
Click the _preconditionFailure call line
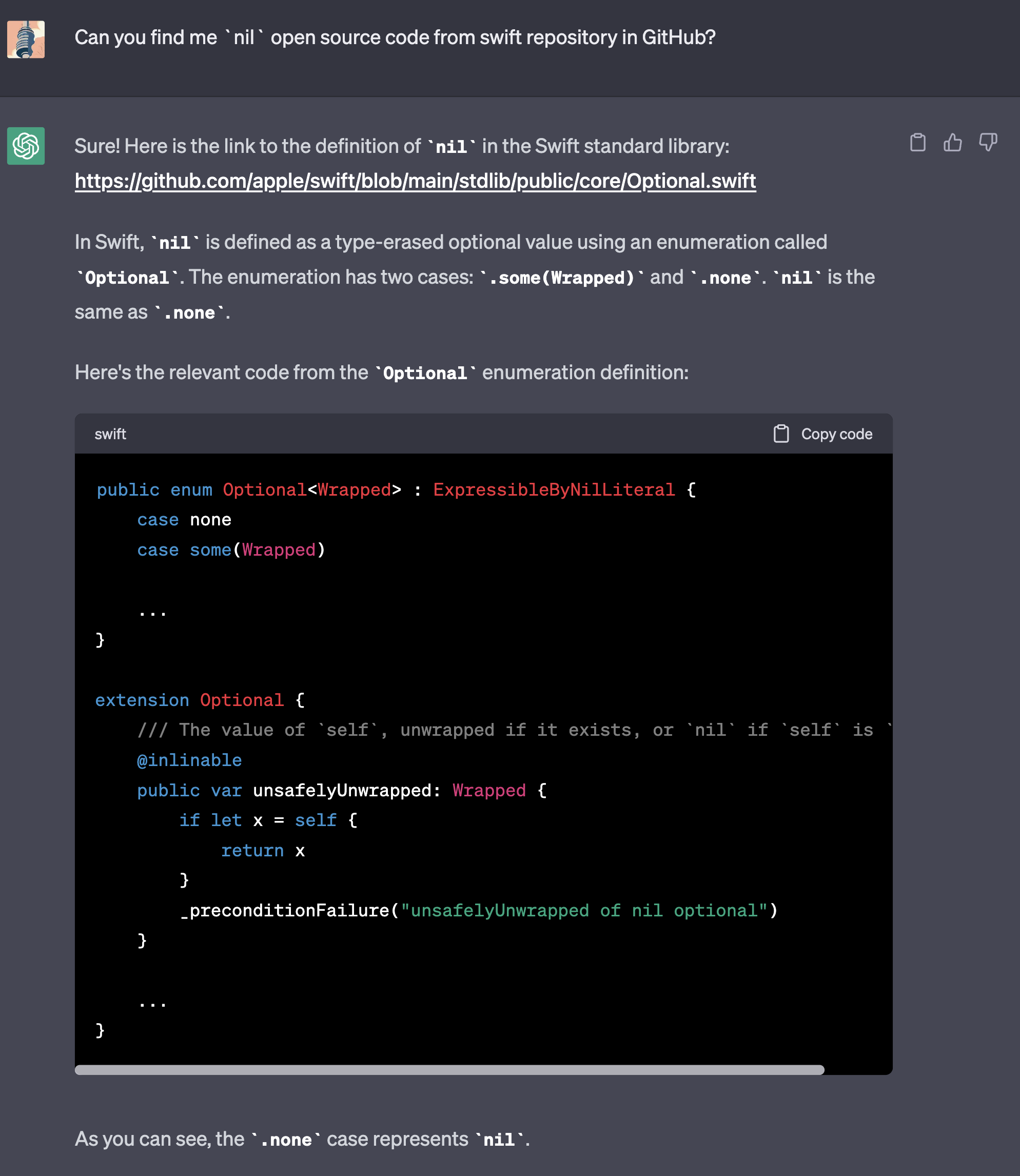(x=478, y=910)
